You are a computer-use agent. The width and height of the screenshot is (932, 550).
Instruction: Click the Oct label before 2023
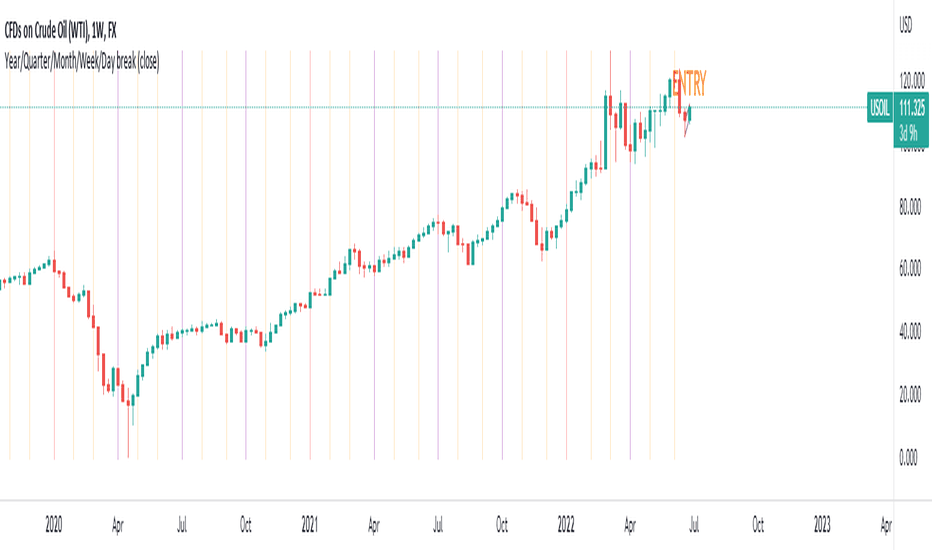(758, 525)
